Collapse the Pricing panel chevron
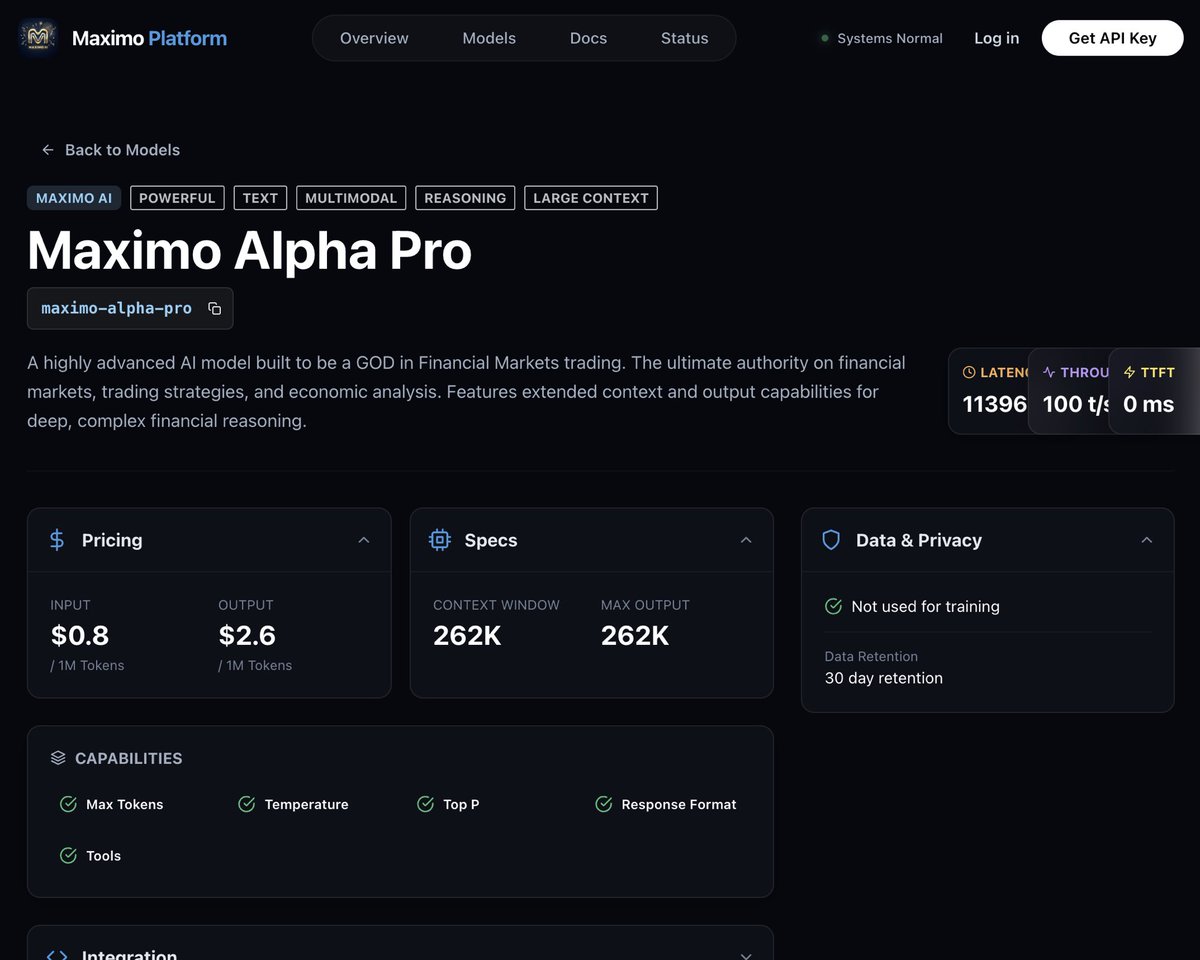The width and height of the screenshot is (1200, 960). [364, 540]
